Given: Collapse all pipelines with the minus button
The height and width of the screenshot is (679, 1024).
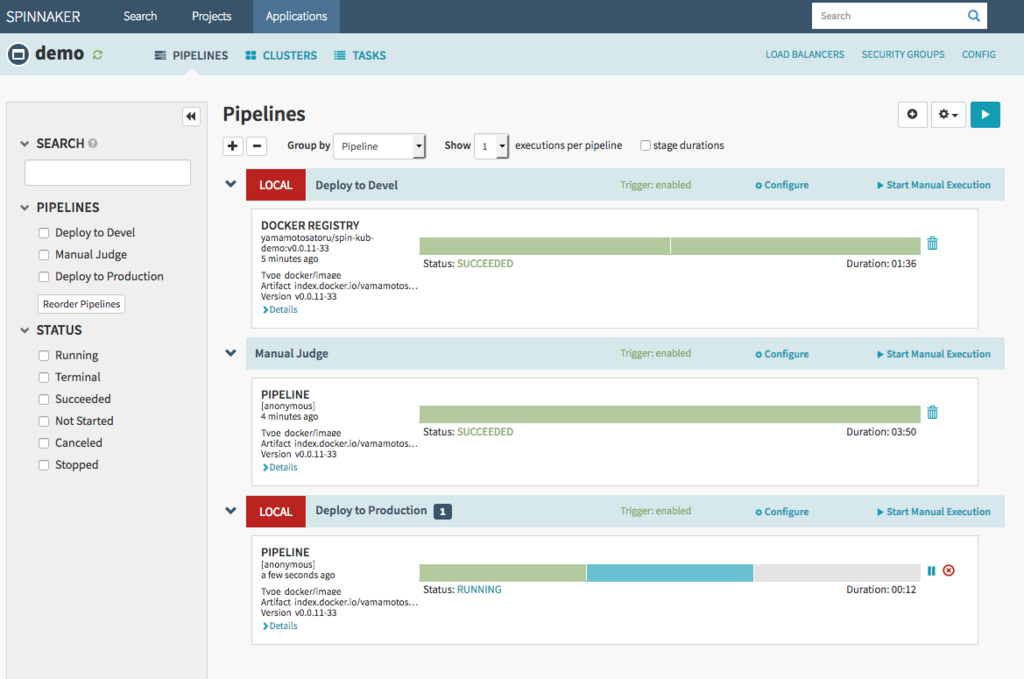Looking at the screenshot, I should click(x=257, y=146).
